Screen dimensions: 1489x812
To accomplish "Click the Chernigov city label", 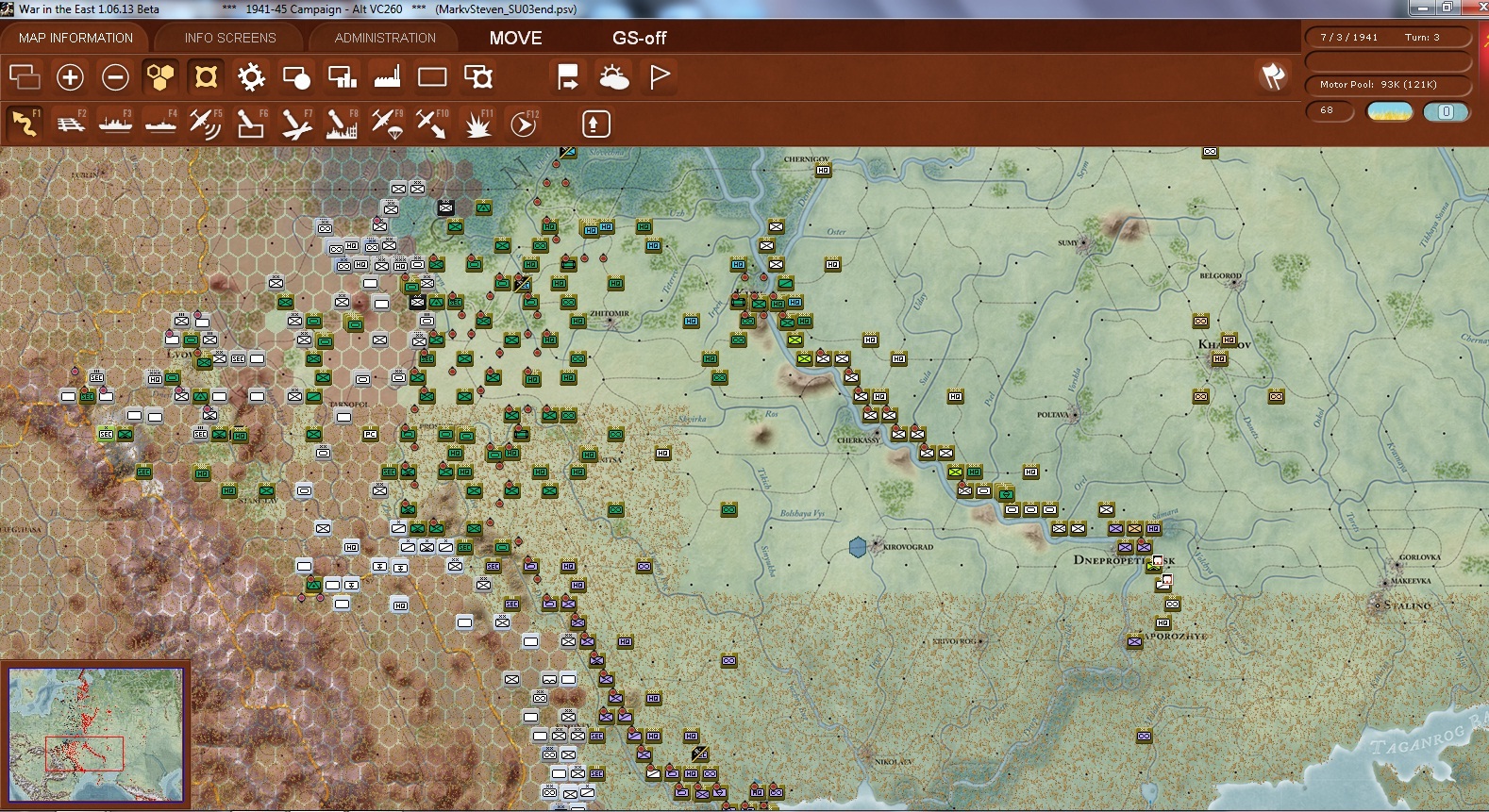I will pos(806,159).
